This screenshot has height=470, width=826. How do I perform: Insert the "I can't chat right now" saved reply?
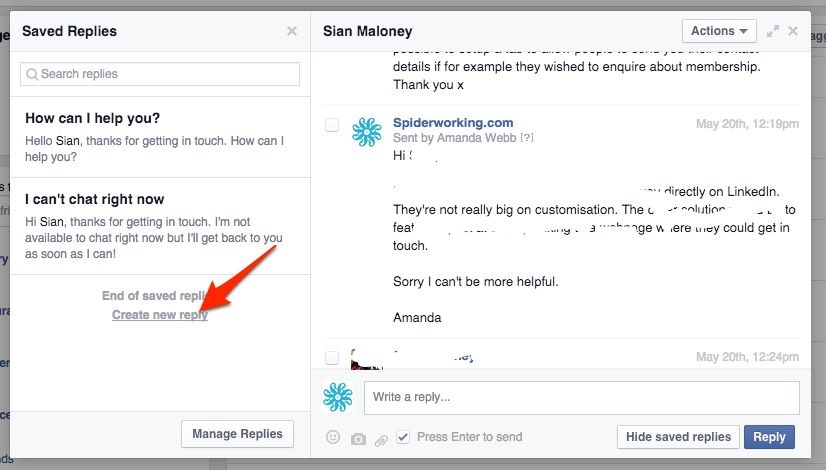tap(160, 227)
